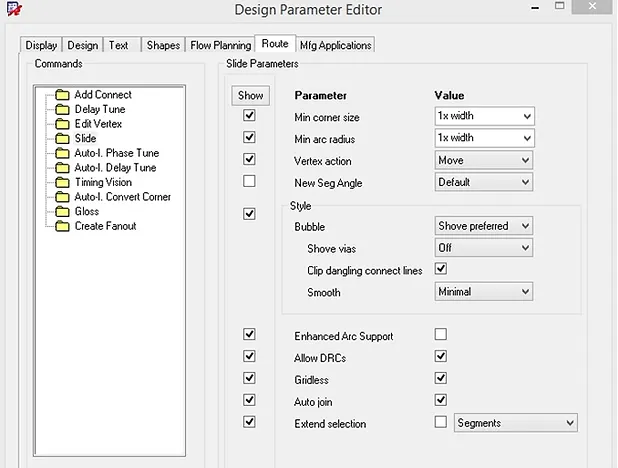Click the Delay Tune folder icon
618x468 pixels.
coord(62,109)
